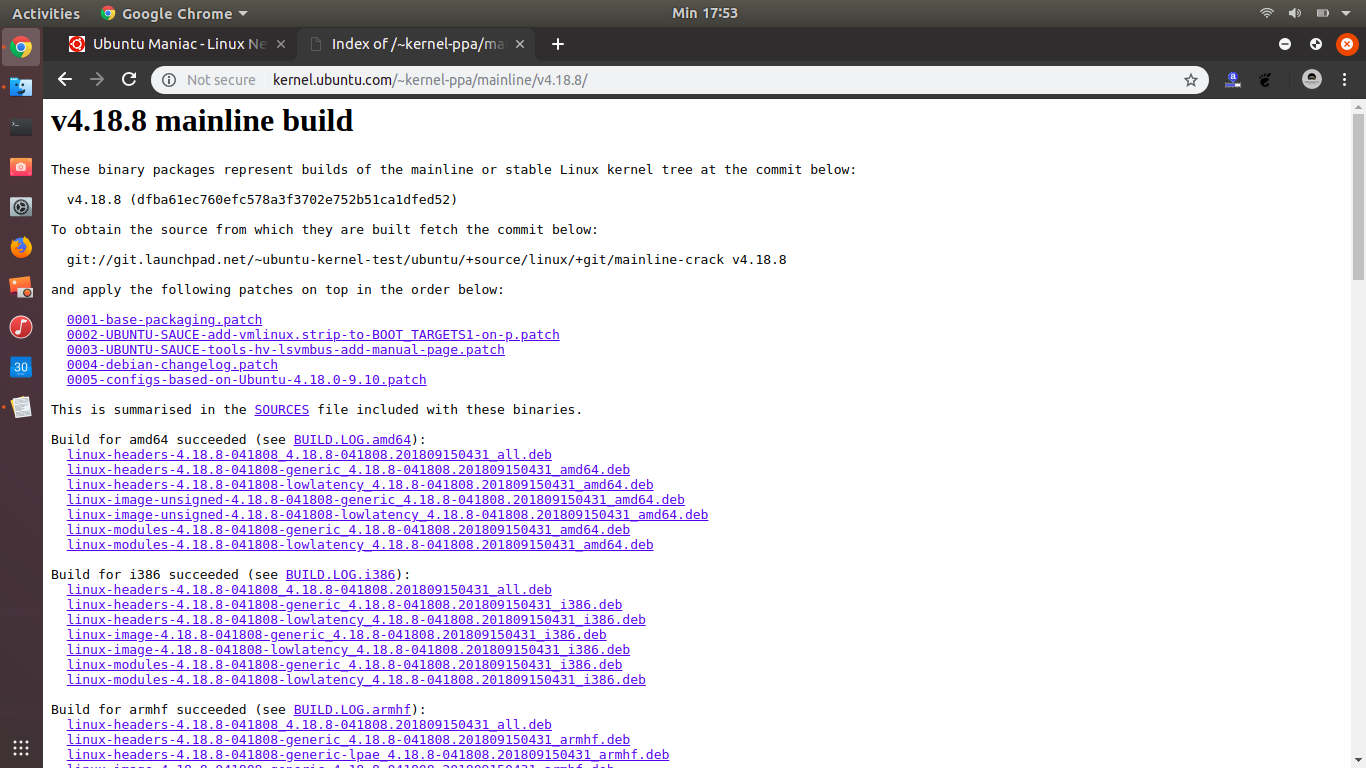Go back to the previous page

(65, 80)
